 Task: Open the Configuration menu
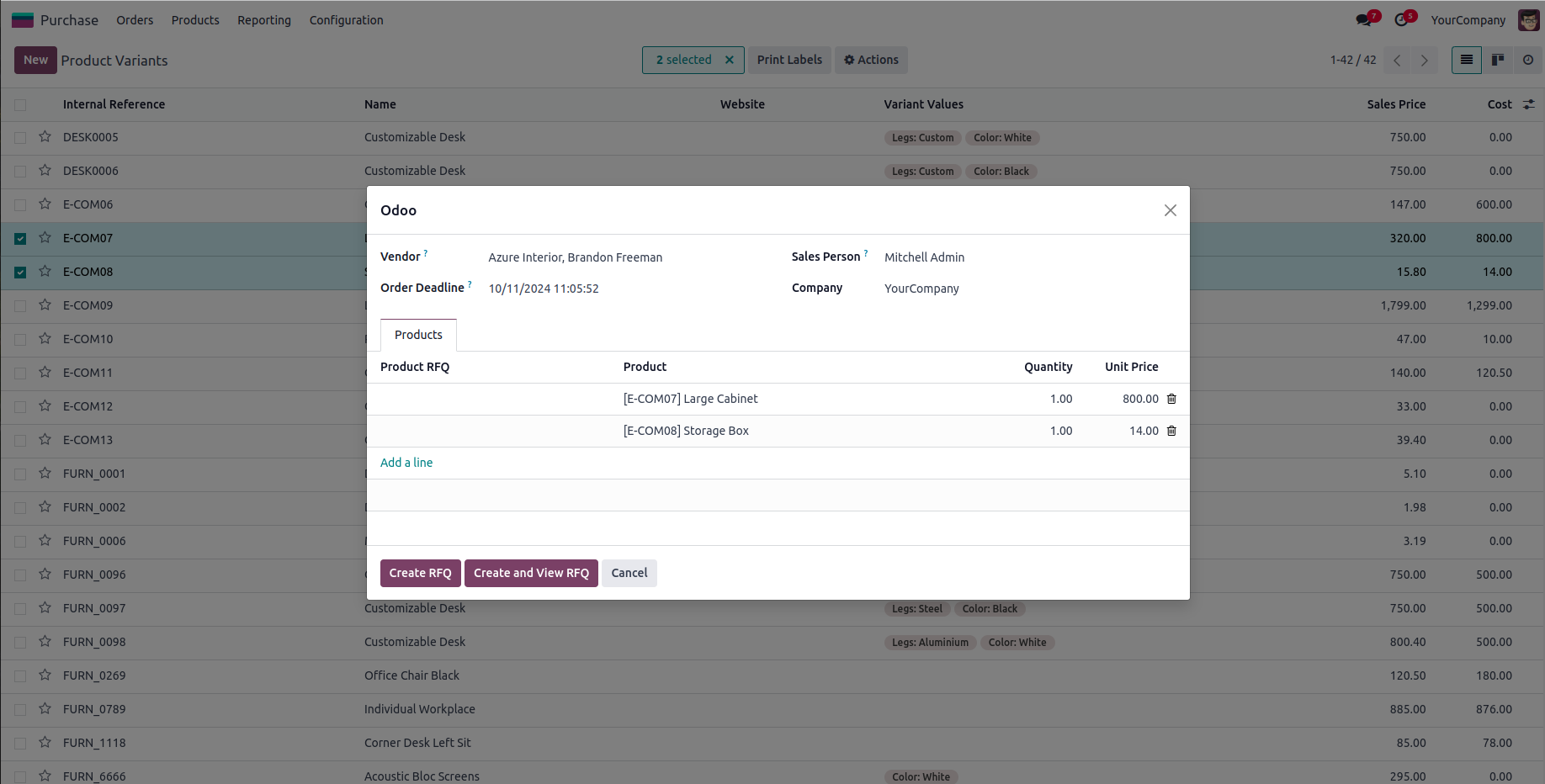(x=346, y=20)
